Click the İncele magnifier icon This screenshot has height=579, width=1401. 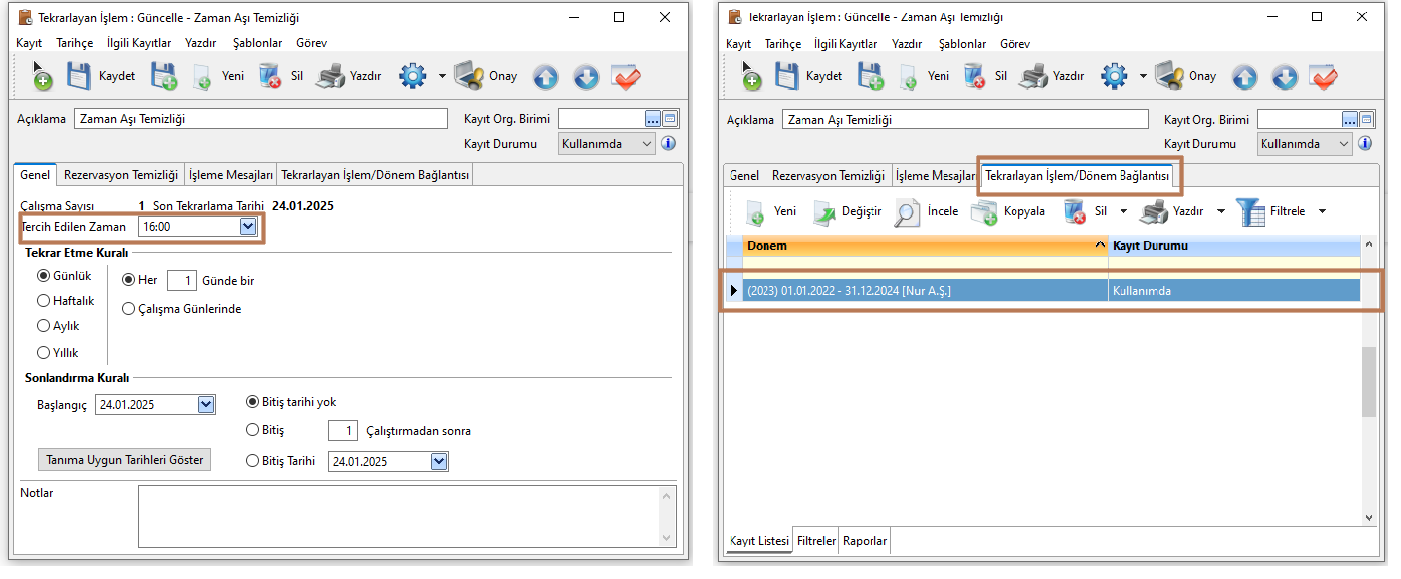(907, 212)
